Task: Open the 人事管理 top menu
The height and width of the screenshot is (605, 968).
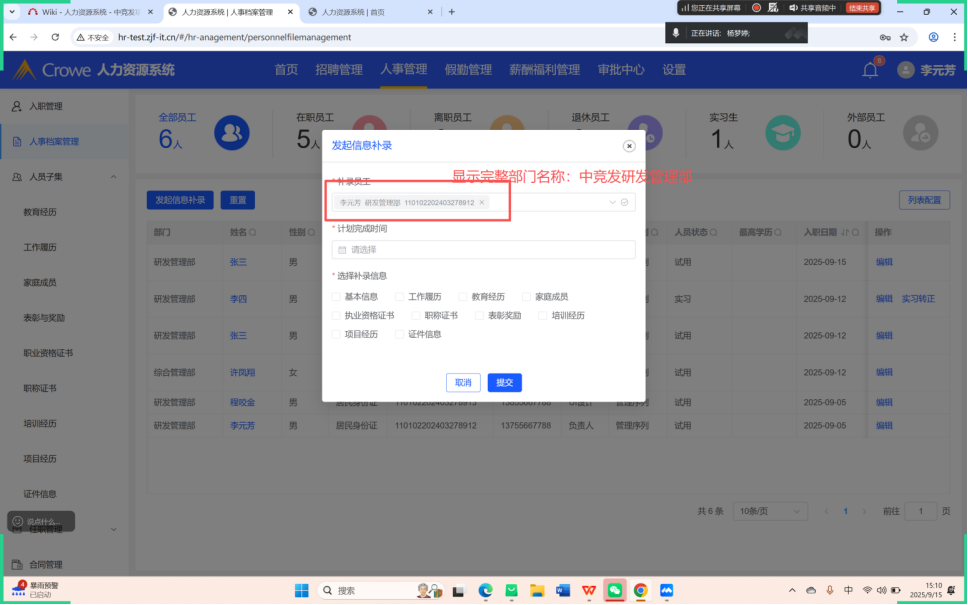Action: (404, 70)
